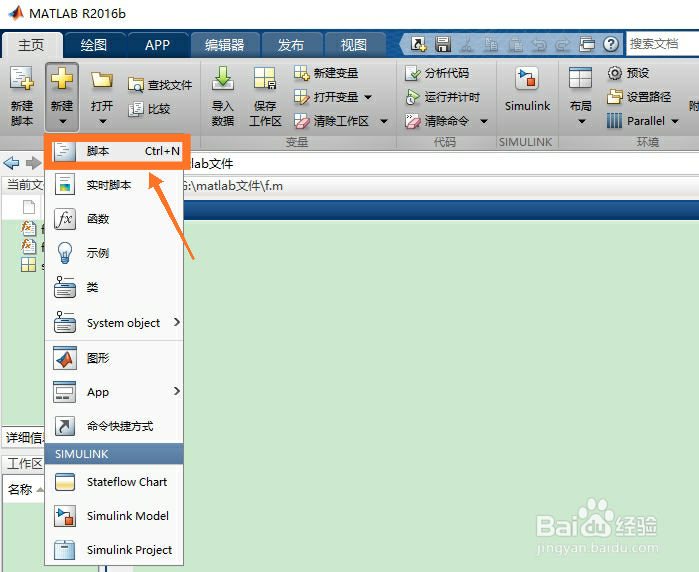Select Simulink Model menu item

coord(114,516)
